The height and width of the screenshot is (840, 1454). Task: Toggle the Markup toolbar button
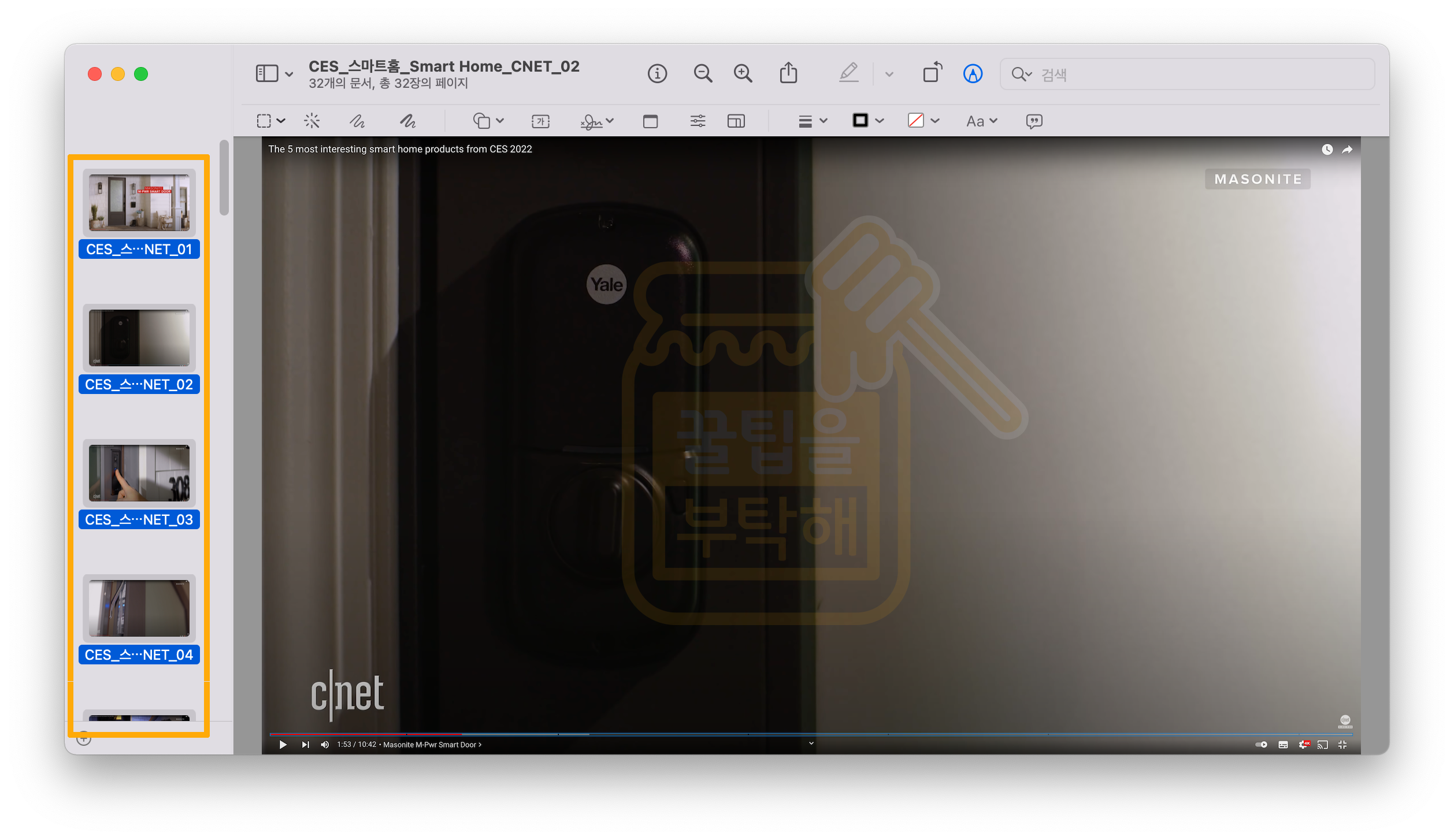pos(973,74)
